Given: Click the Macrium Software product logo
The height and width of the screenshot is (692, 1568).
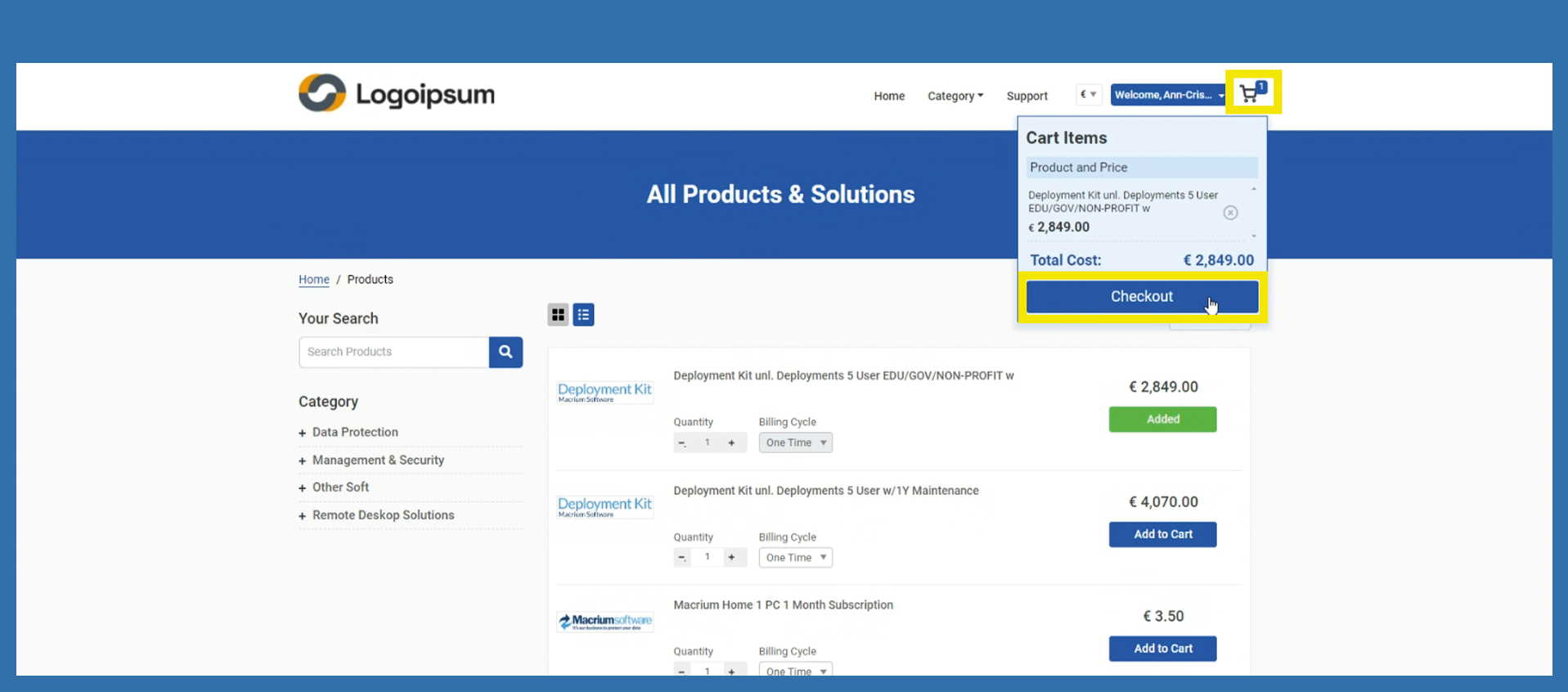Looking at the screenshot, I should click(604, 622).
